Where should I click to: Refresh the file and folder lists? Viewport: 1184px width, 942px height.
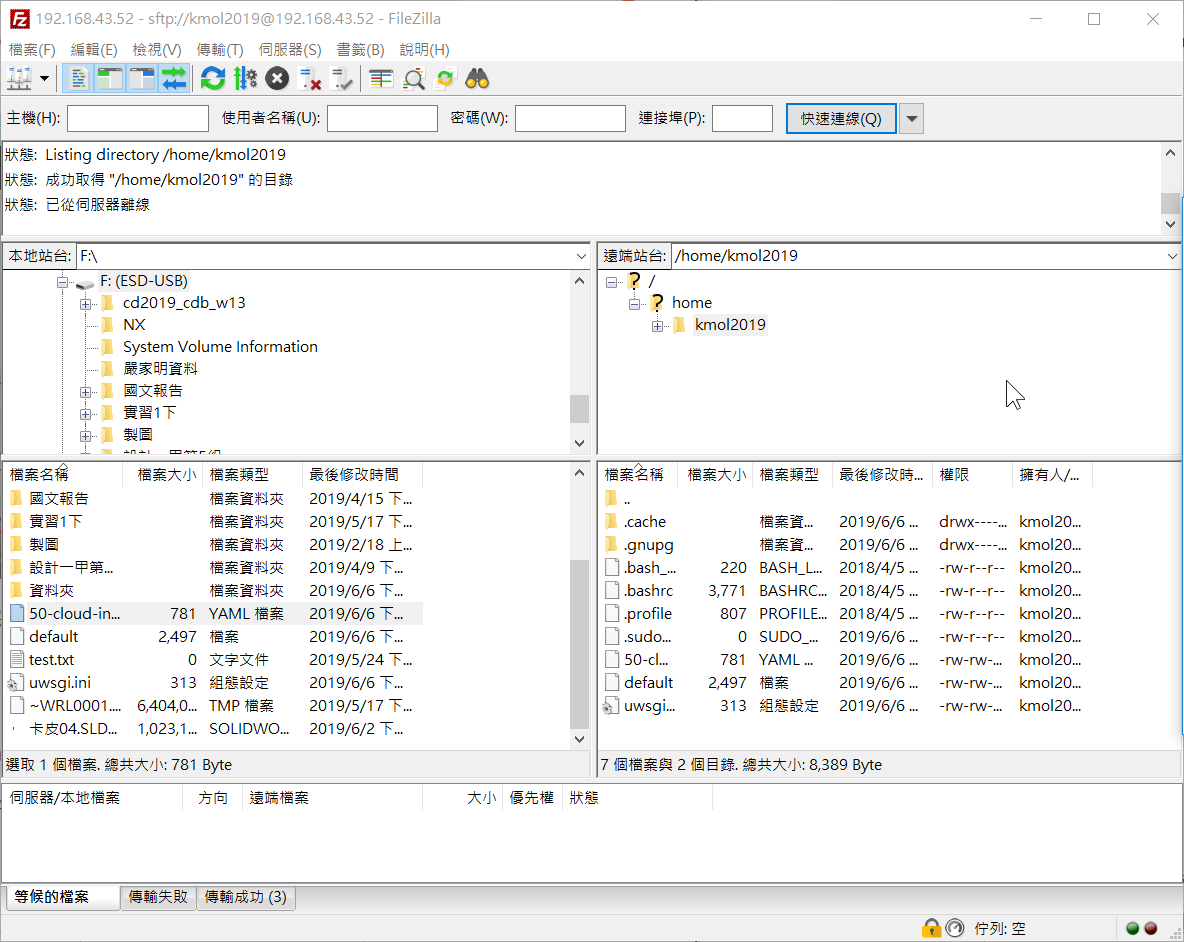point(213,78)
